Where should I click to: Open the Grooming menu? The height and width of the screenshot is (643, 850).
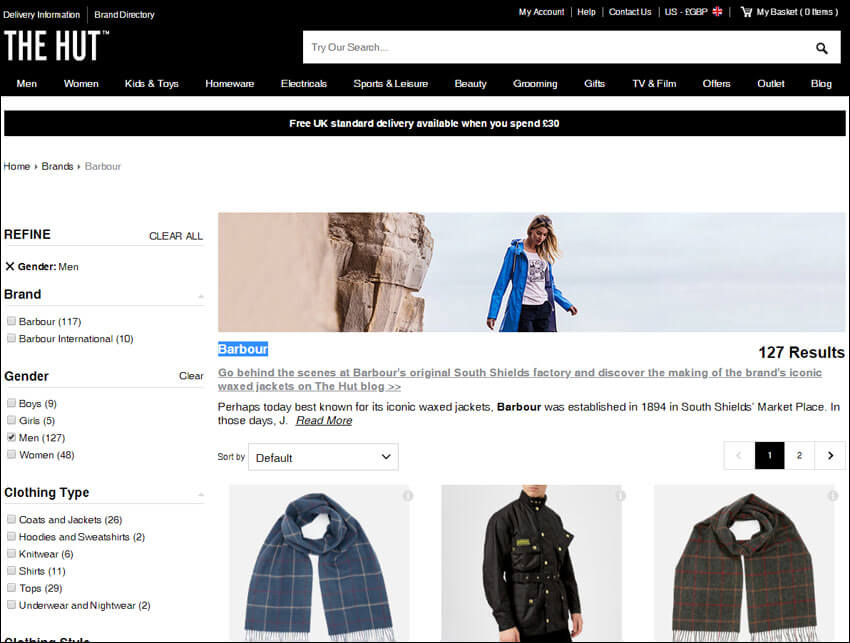click(535, 83)
